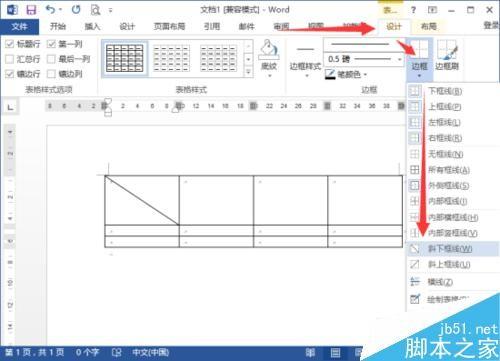Switch to the Page Layout (页面布局) tab
Viewport: 500px width, 361px height.
coord(169,26)
